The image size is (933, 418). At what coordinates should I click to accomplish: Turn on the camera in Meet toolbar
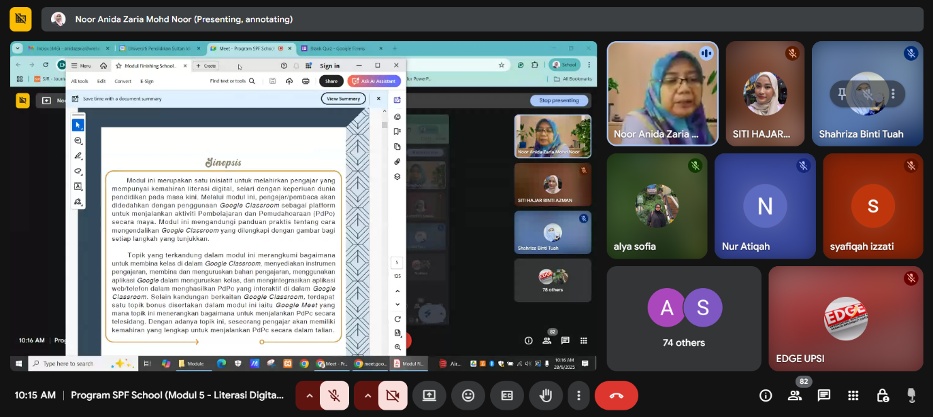pyautogui.click(x=393, y=395)
